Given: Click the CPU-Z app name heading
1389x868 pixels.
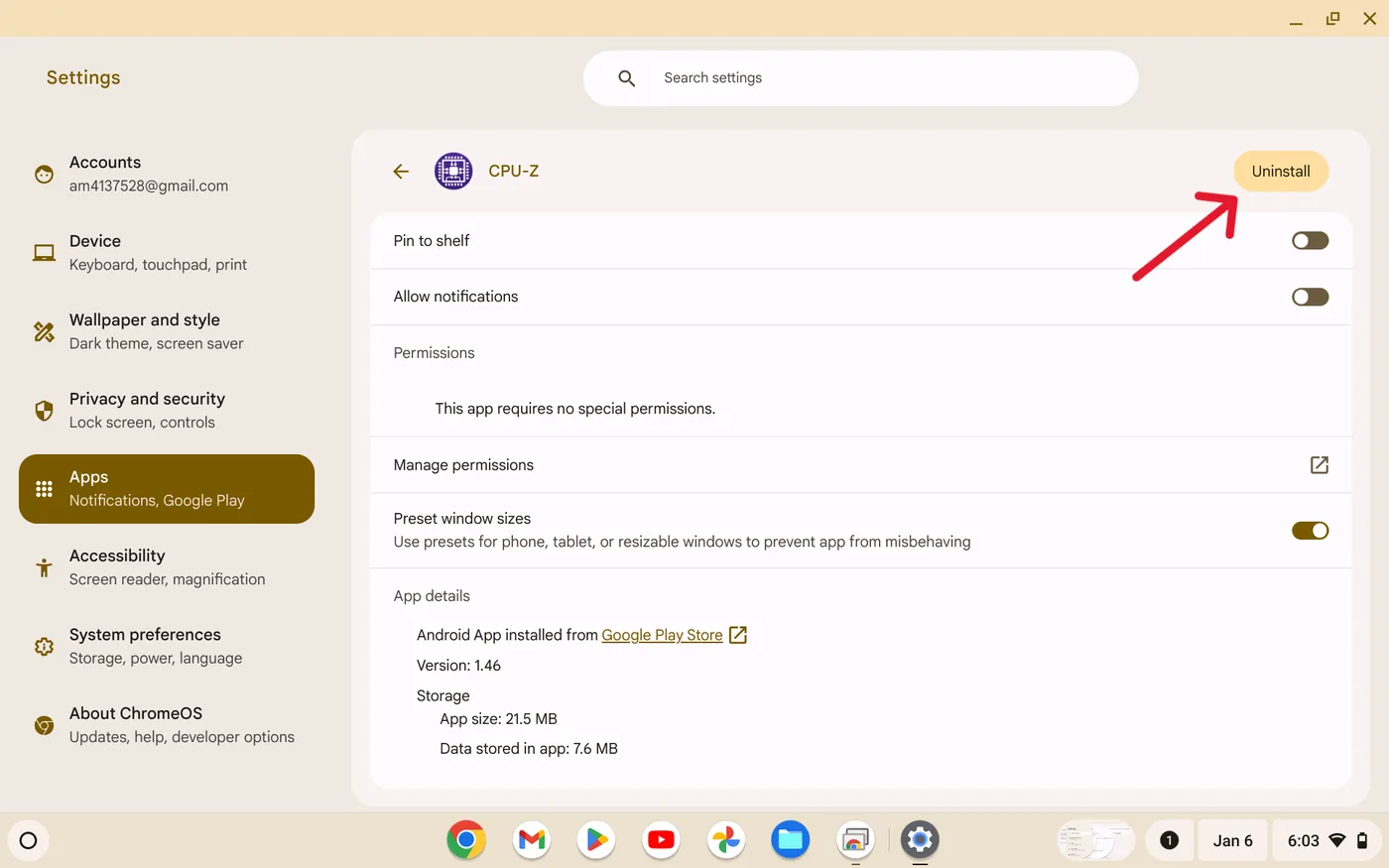Looking at the screenshot, I should pos(514,171).
